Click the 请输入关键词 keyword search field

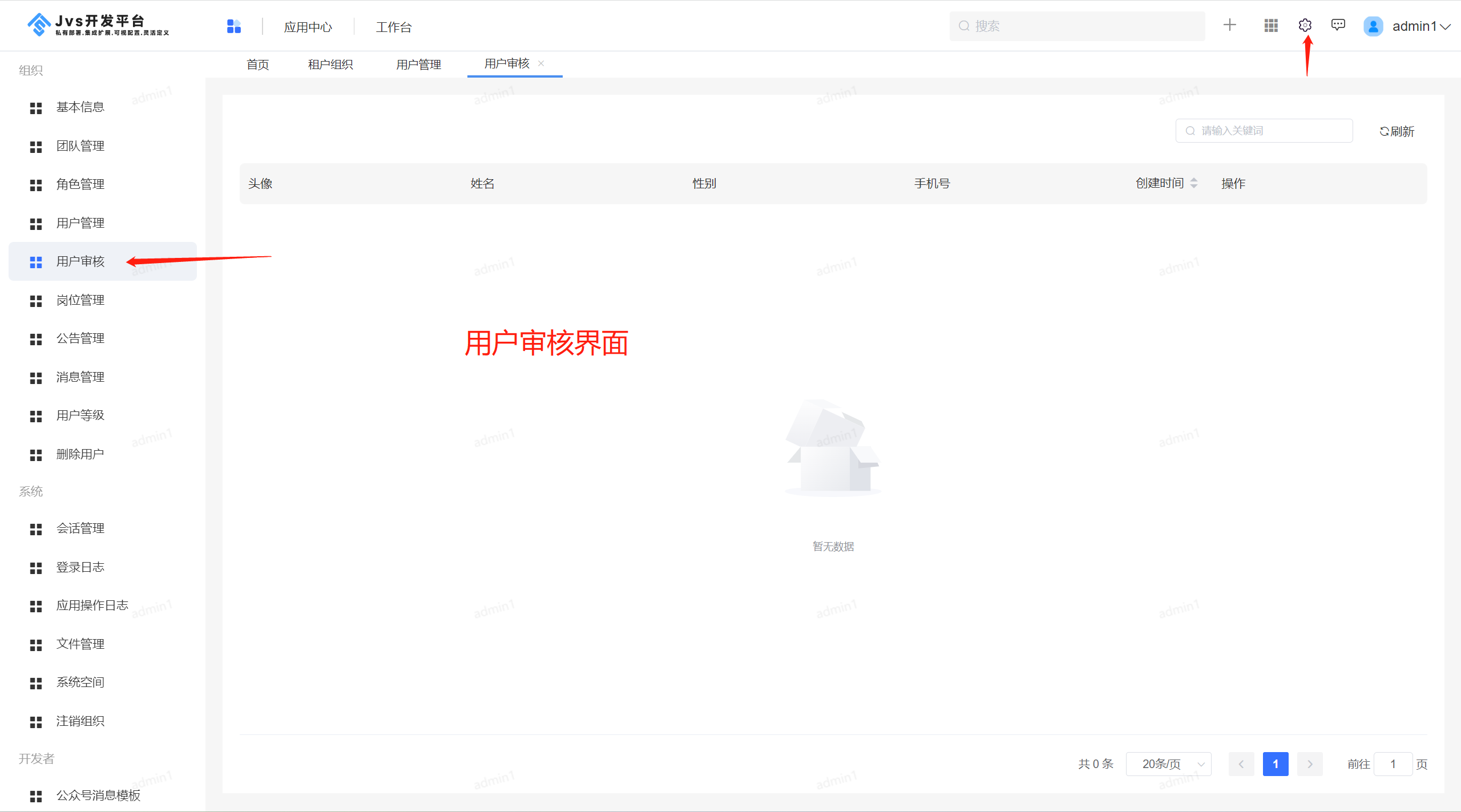pyautogui.click(x=1264, y=131)
